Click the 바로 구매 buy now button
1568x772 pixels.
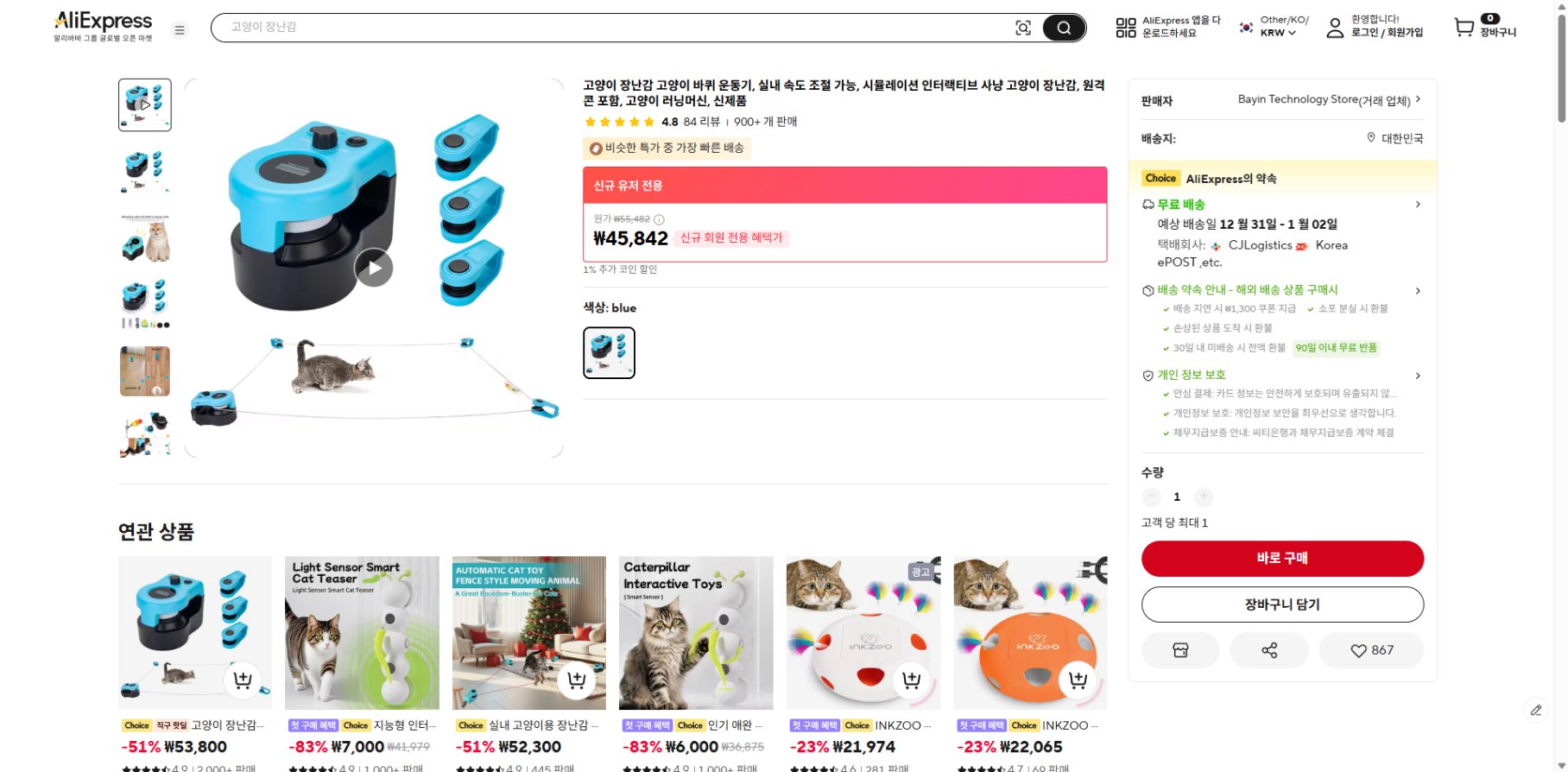coord(1282,558)
